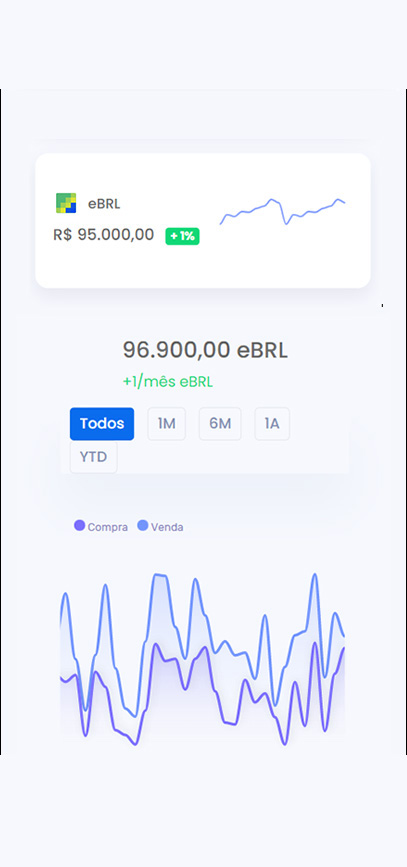The width and height of the screenshot is (407, 867).
Task: Click the green +1/mês eBRL text
Action: click(x=168, y=382)
